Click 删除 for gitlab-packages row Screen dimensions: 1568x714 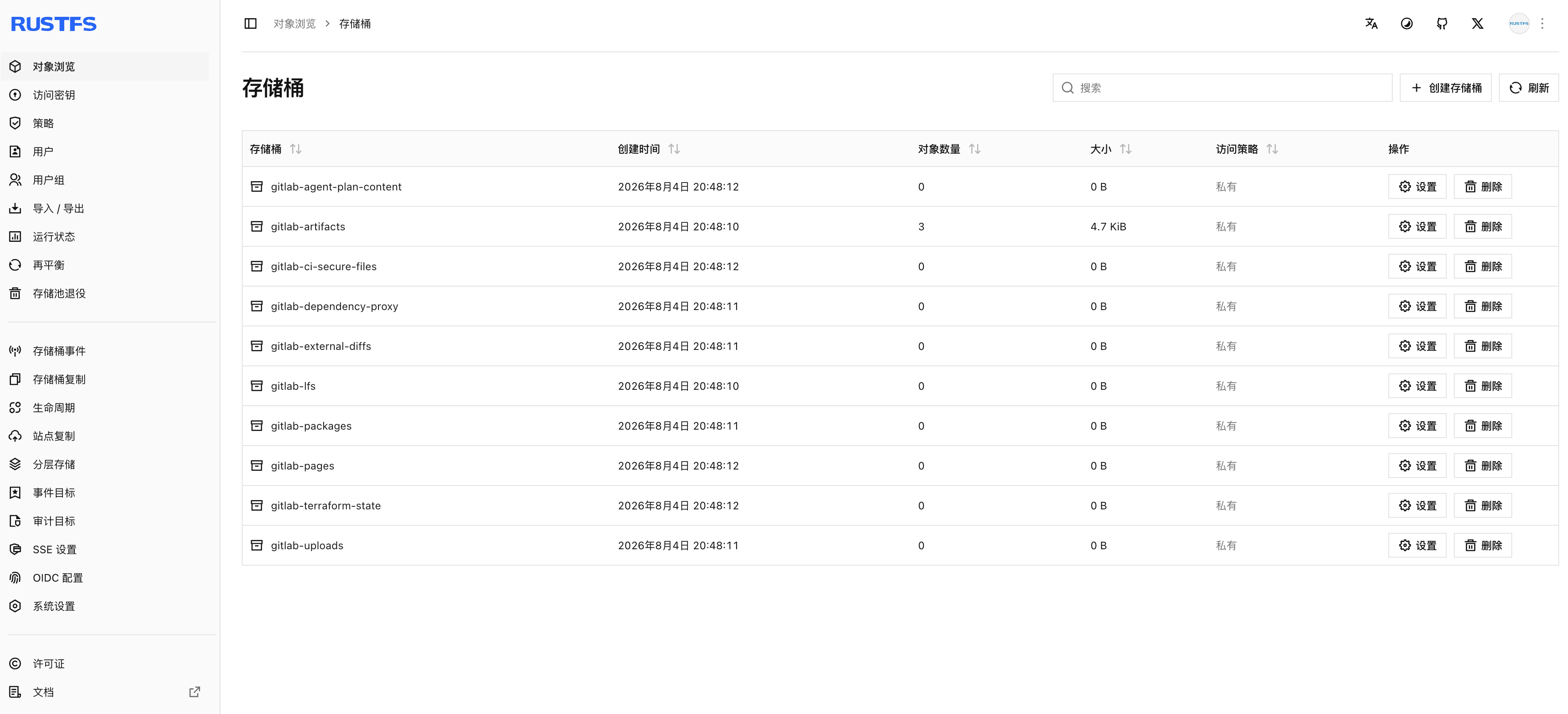point(1483,426)
